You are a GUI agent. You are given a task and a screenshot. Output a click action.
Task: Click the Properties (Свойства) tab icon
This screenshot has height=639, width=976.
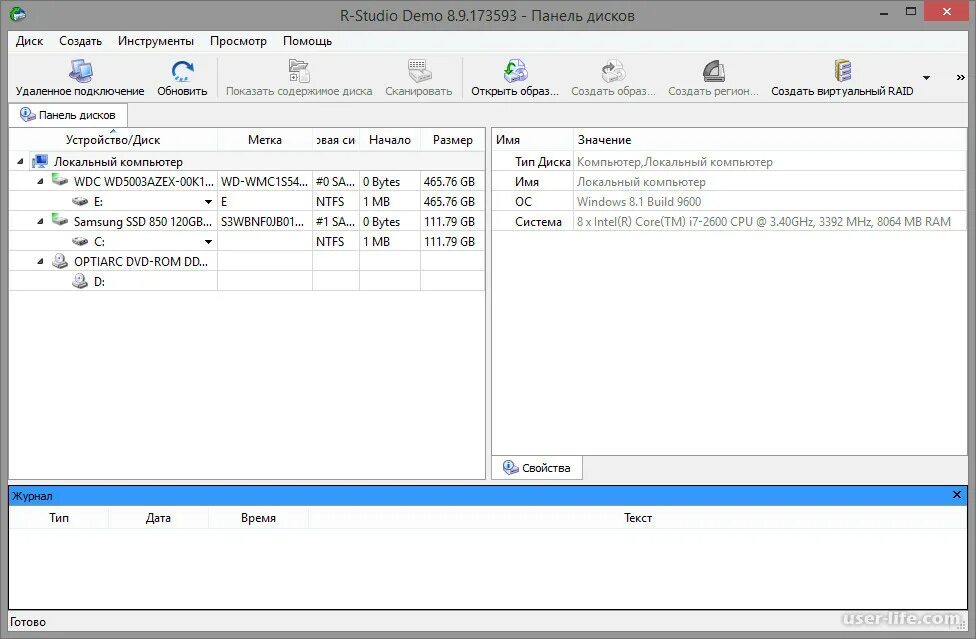click(510, 467)
